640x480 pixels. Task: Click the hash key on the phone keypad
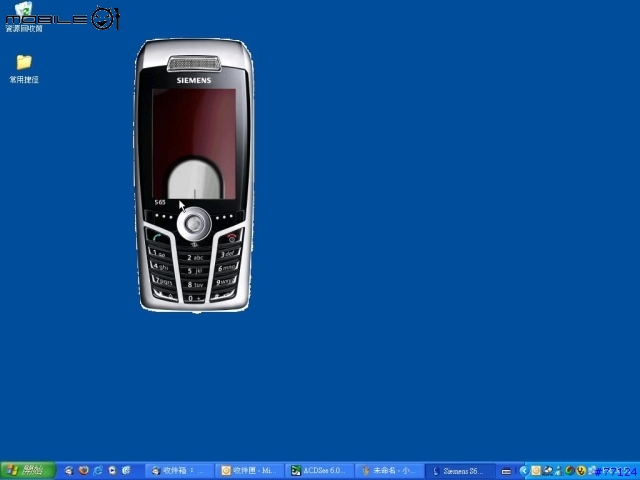click(x=223, y=295)
